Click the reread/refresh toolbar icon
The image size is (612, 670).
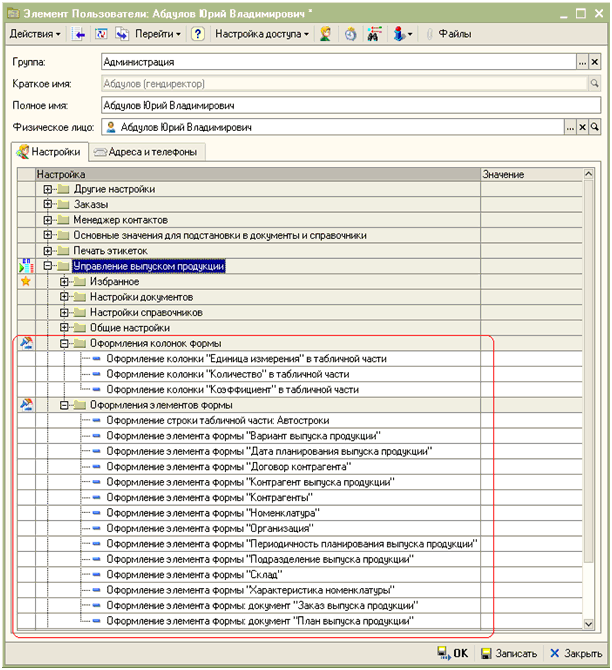(x=101, y=34)
